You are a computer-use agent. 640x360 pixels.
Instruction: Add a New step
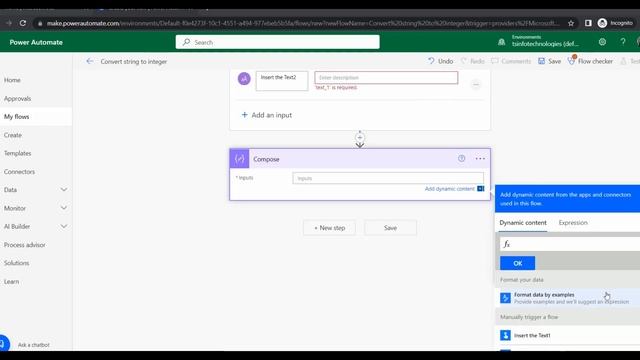click(329, 228)
